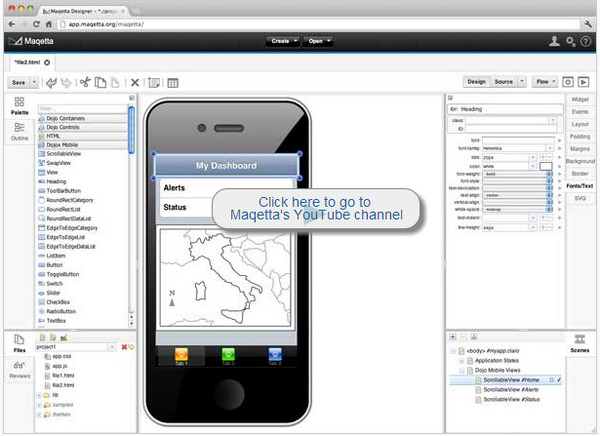Open the user account icon
Screen dimensions: 600x436
pyautogui.click(x=554, y=41)
